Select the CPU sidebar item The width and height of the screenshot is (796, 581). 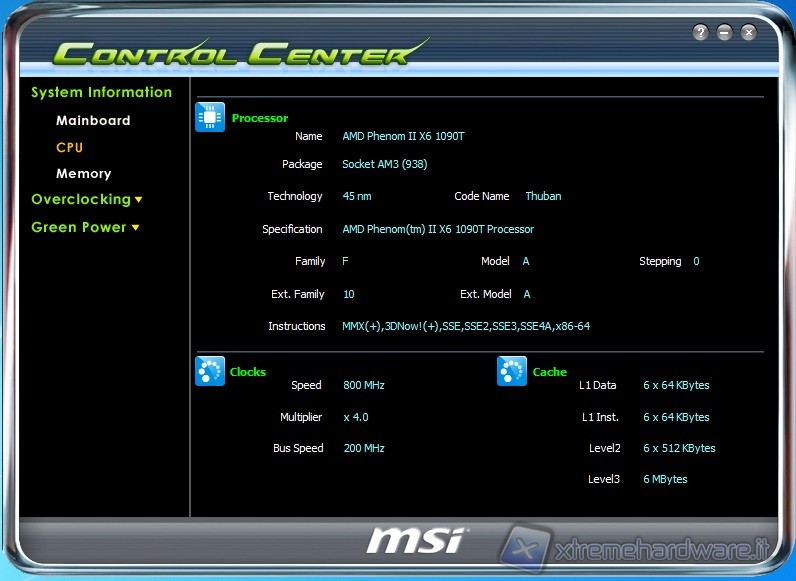[69, 147]
